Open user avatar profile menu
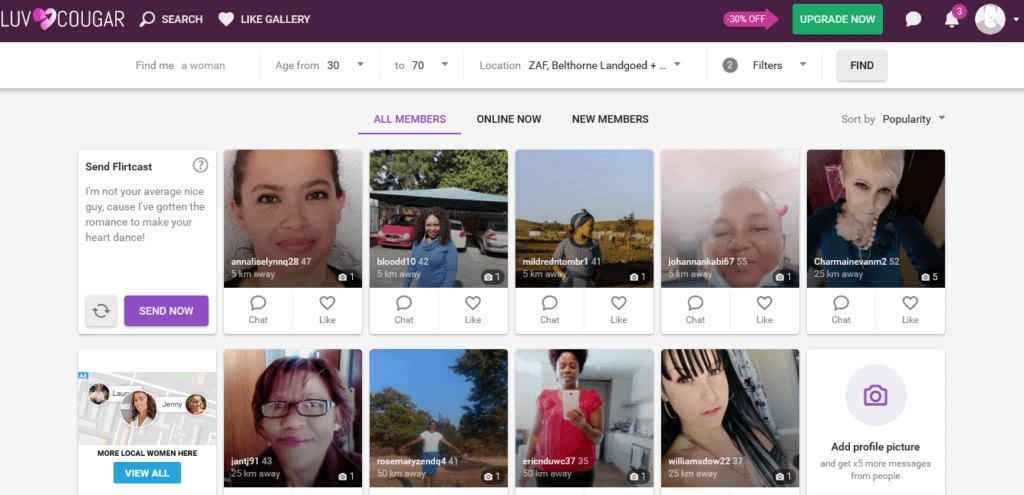1024x495 pixels. (989, 19)
